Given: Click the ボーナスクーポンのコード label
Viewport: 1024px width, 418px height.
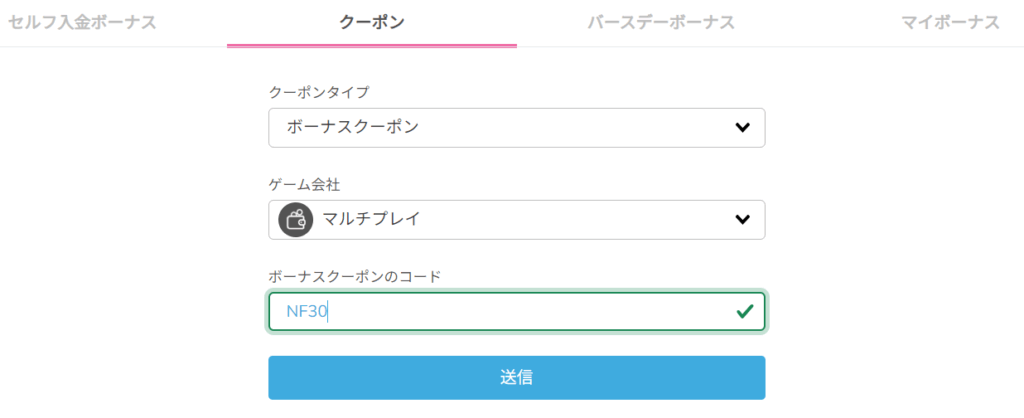Looking at the screenshot, I should [354, 275].
